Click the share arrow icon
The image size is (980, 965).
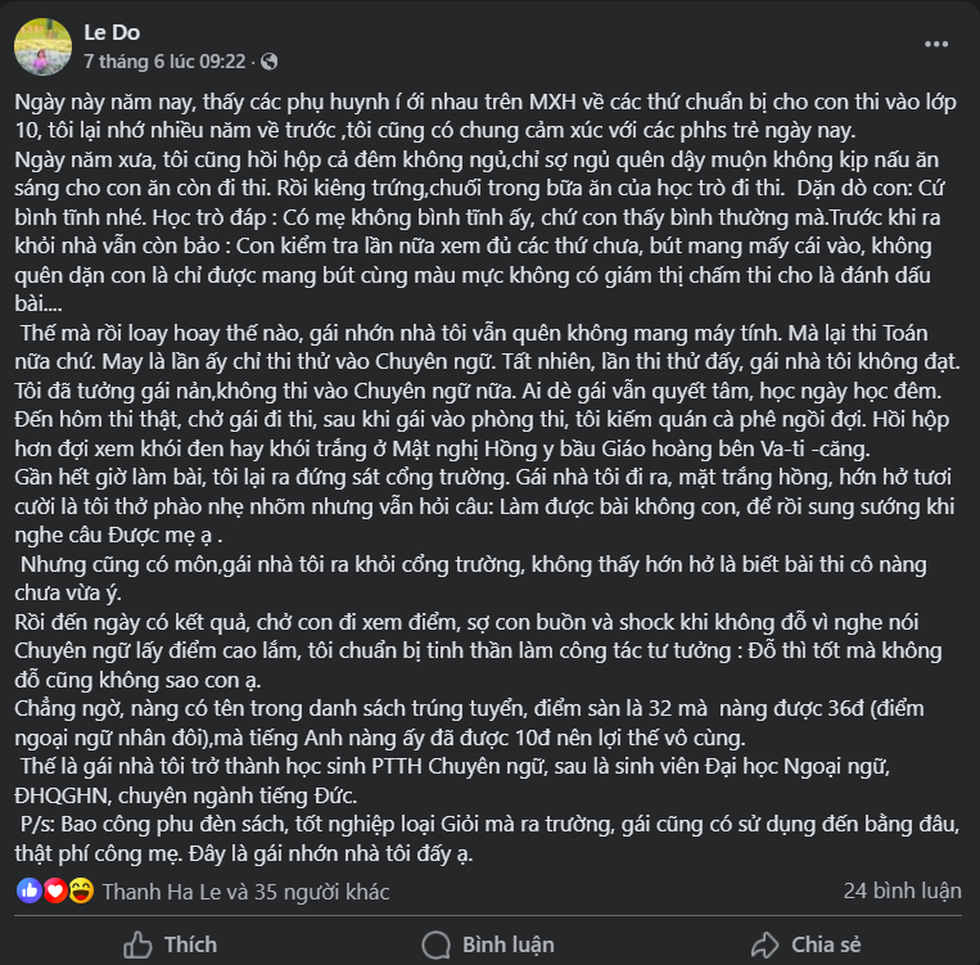click(765, 944)
